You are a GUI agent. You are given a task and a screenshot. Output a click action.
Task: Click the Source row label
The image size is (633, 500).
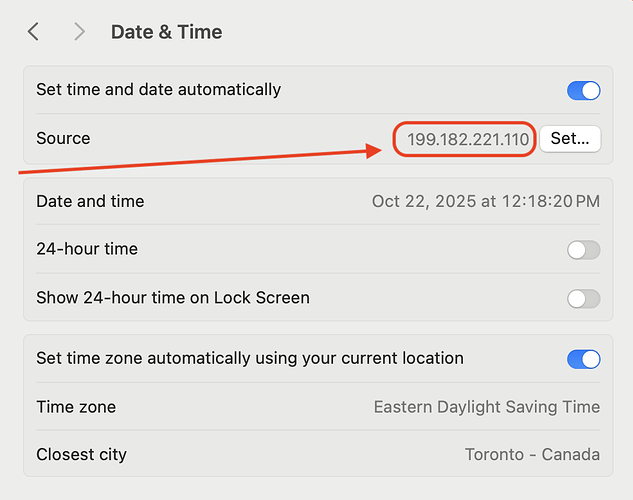point(63,139)
